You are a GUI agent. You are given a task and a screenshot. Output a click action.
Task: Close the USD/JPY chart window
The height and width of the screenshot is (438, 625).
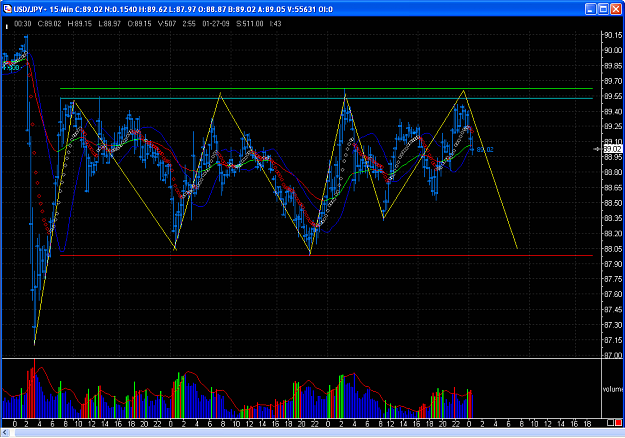616,9
